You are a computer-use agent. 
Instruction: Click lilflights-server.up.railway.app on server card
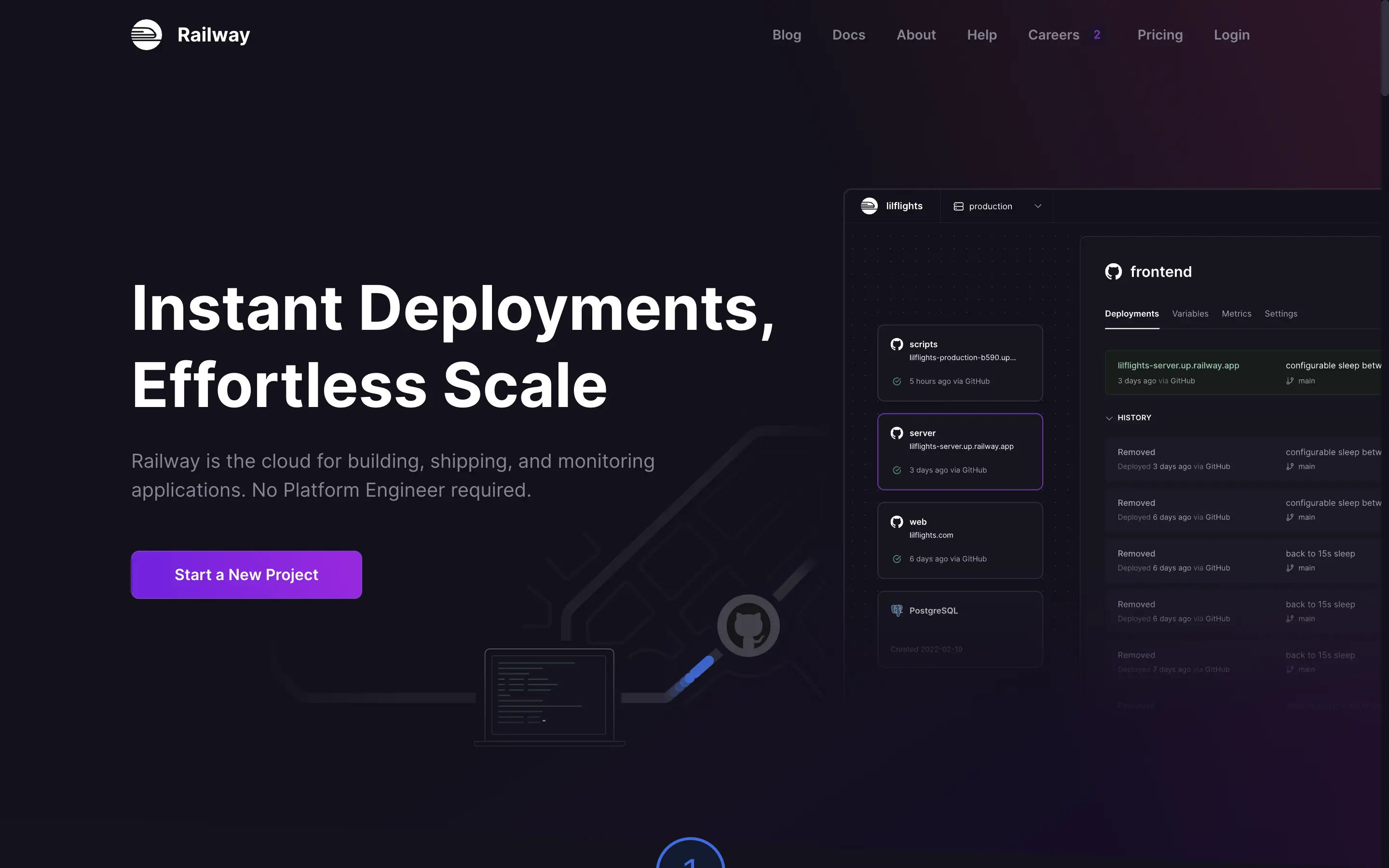click(961, 447)
